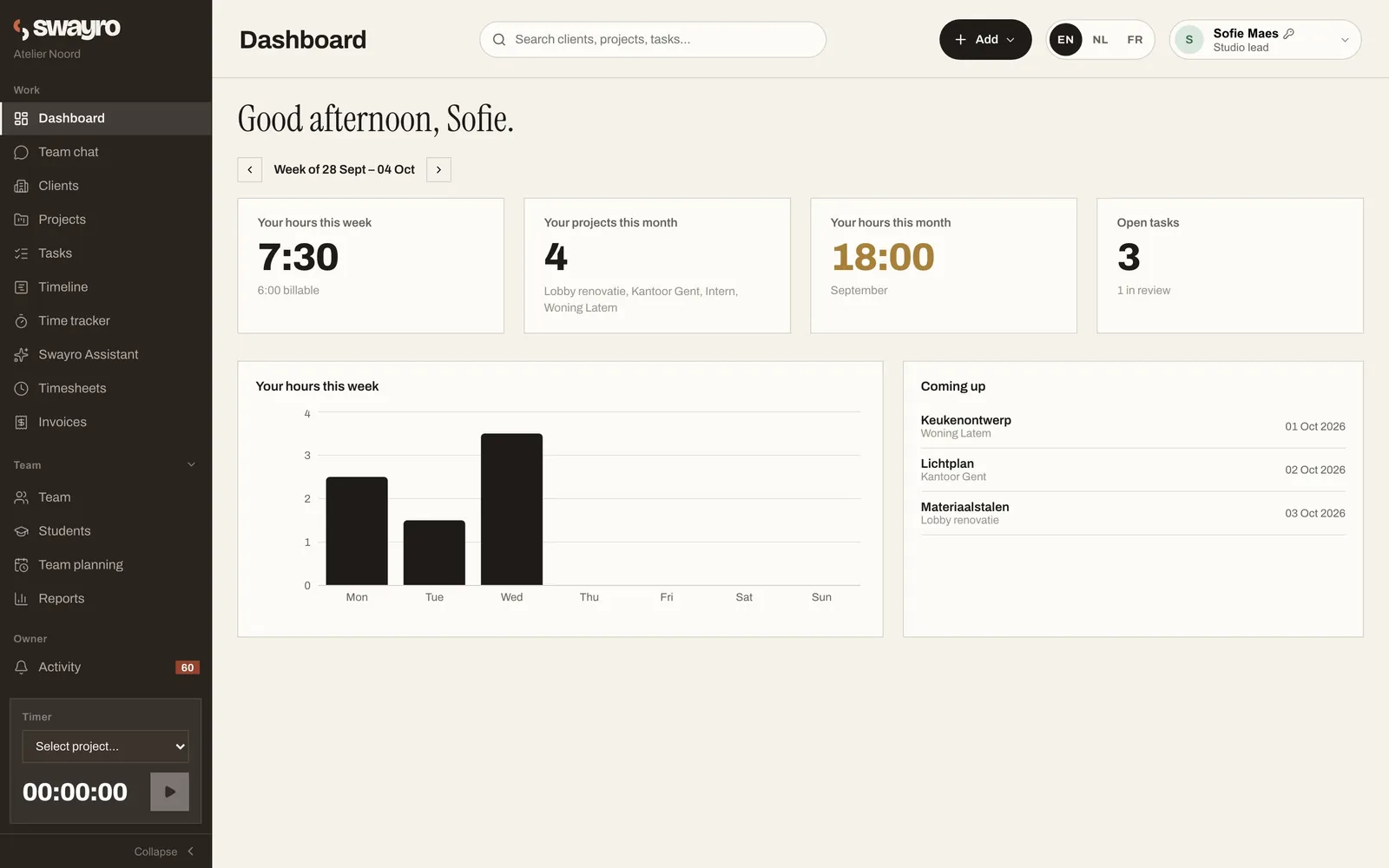Viewport: 1389px width, 868px height.
Task: Go to previous week arrow
Action: point(250,170)
